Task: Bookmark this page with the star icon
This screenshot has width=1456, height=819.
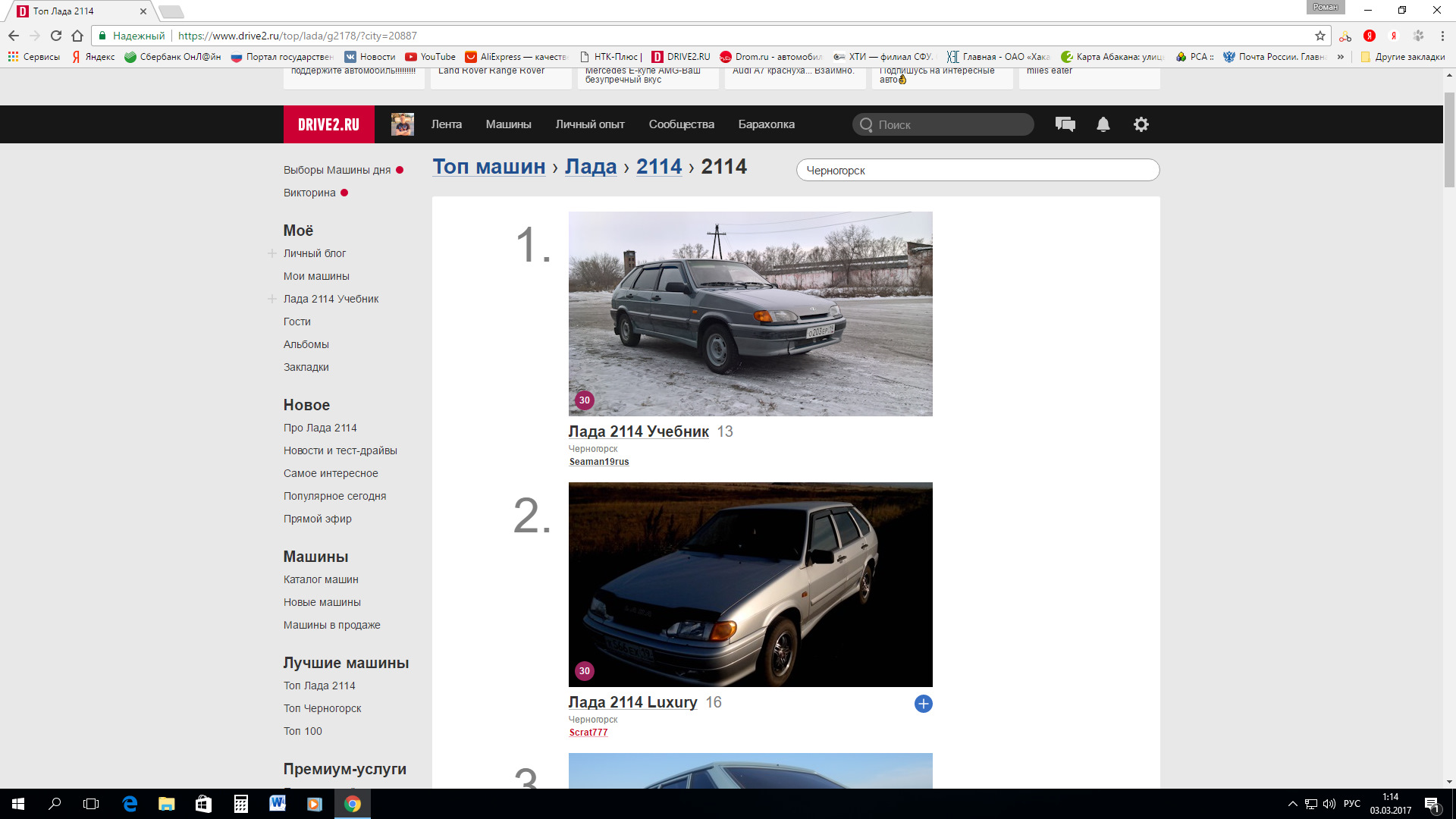Action: pos(1320,36)
